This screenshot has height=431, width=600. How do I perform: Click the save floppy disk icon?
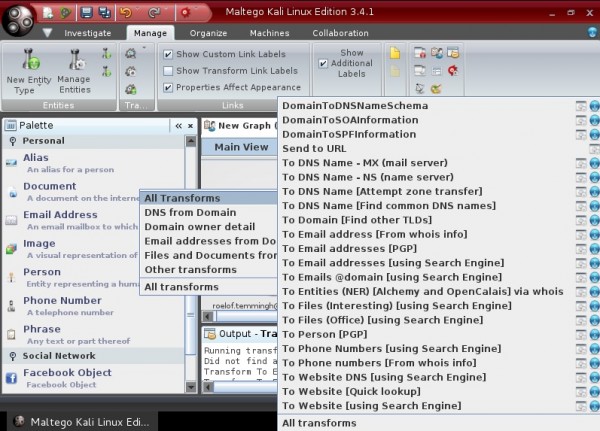[86, 13]
